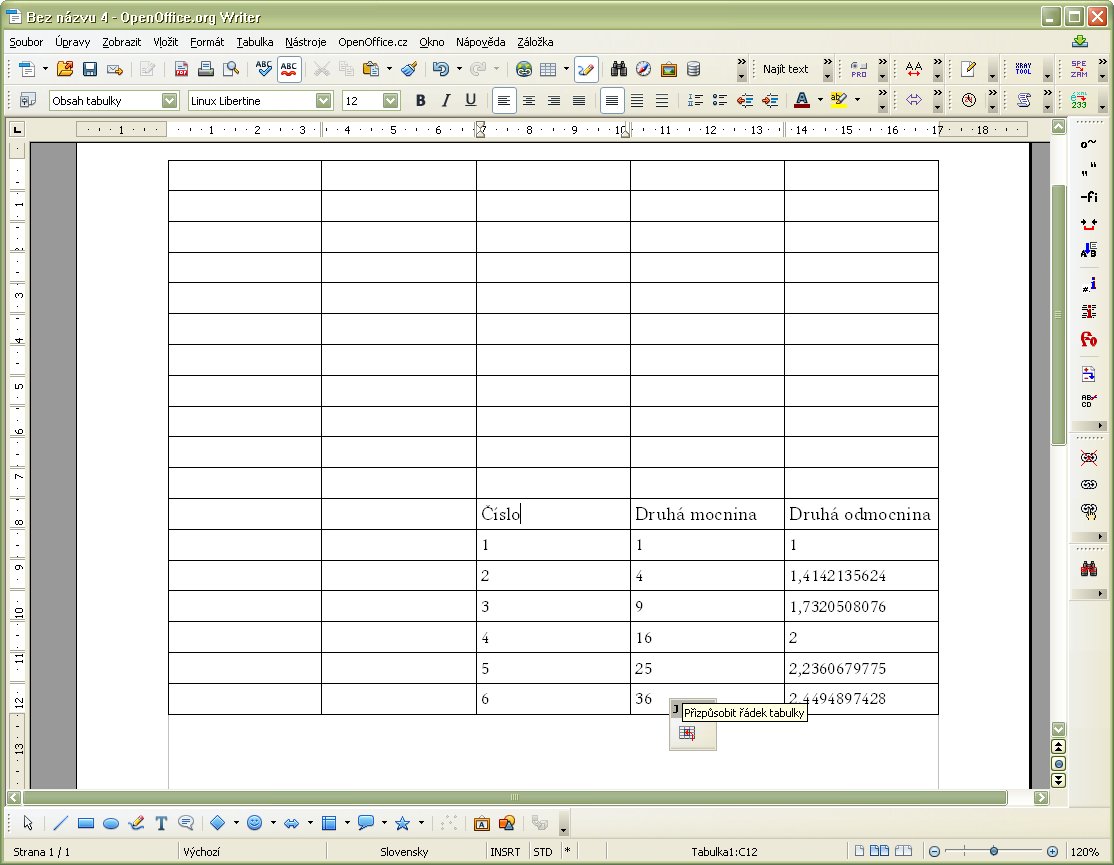The image size is (1114, 865).
Task: Turn on bullets list
Action: pos(720,100)
